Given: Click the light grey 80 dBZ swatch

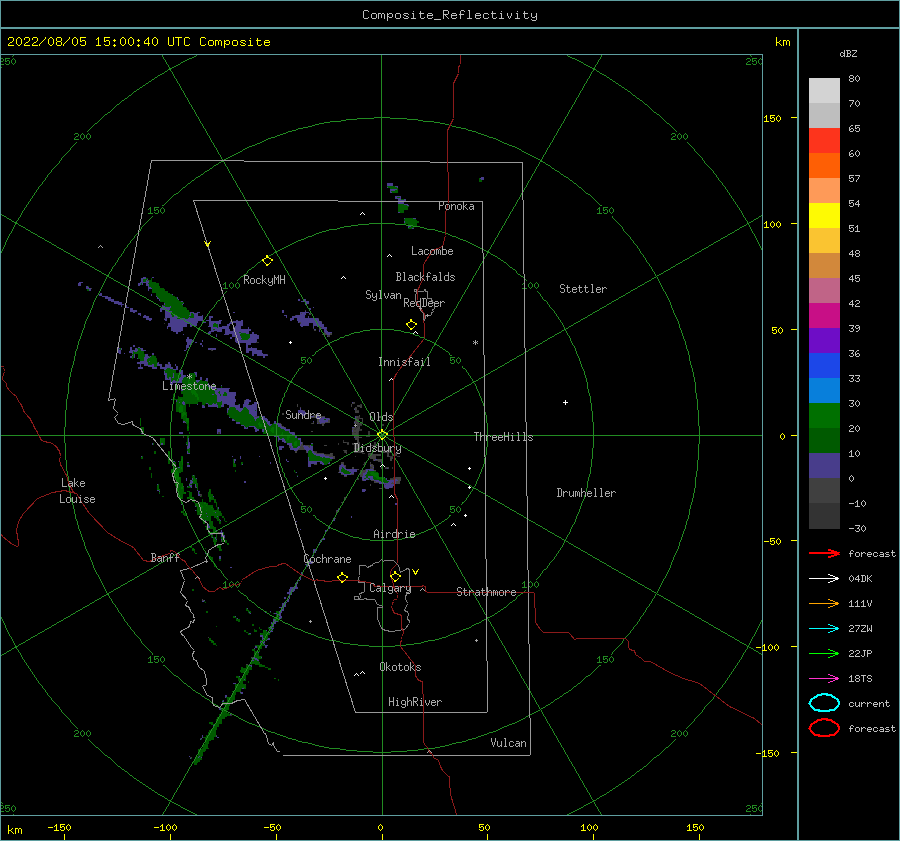Looking at the screenshot, I should pyautogui.click(x=824, y=91).
